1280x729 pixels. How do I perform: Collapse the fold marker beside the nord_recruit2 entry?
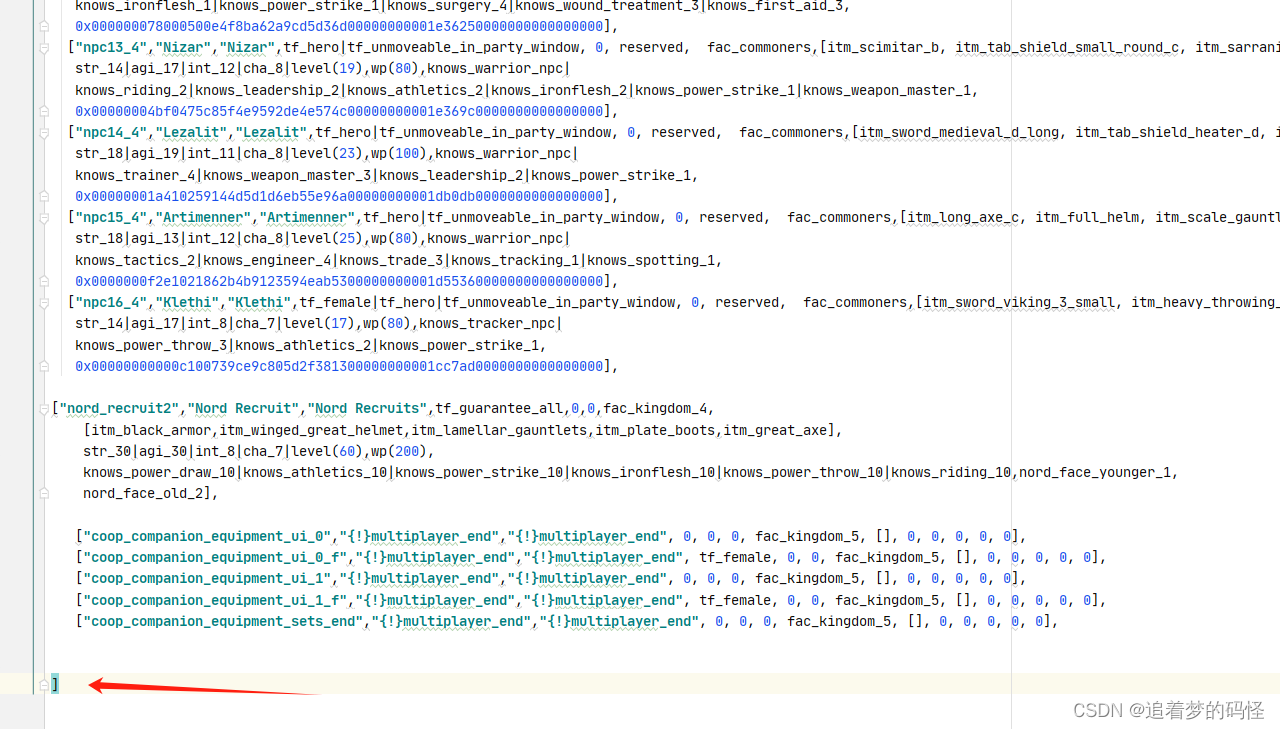tap(44, 408)
